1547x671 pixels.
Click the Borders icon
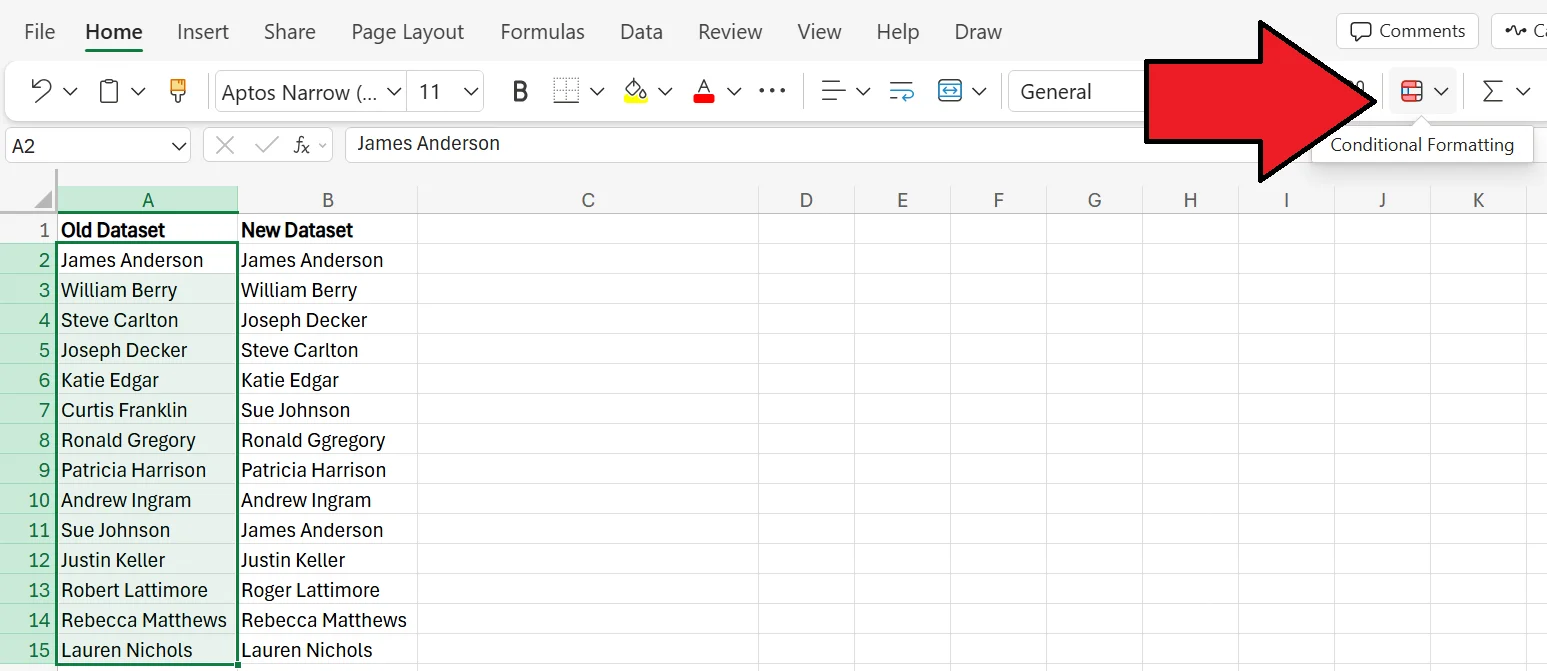(x=565, y=90)
